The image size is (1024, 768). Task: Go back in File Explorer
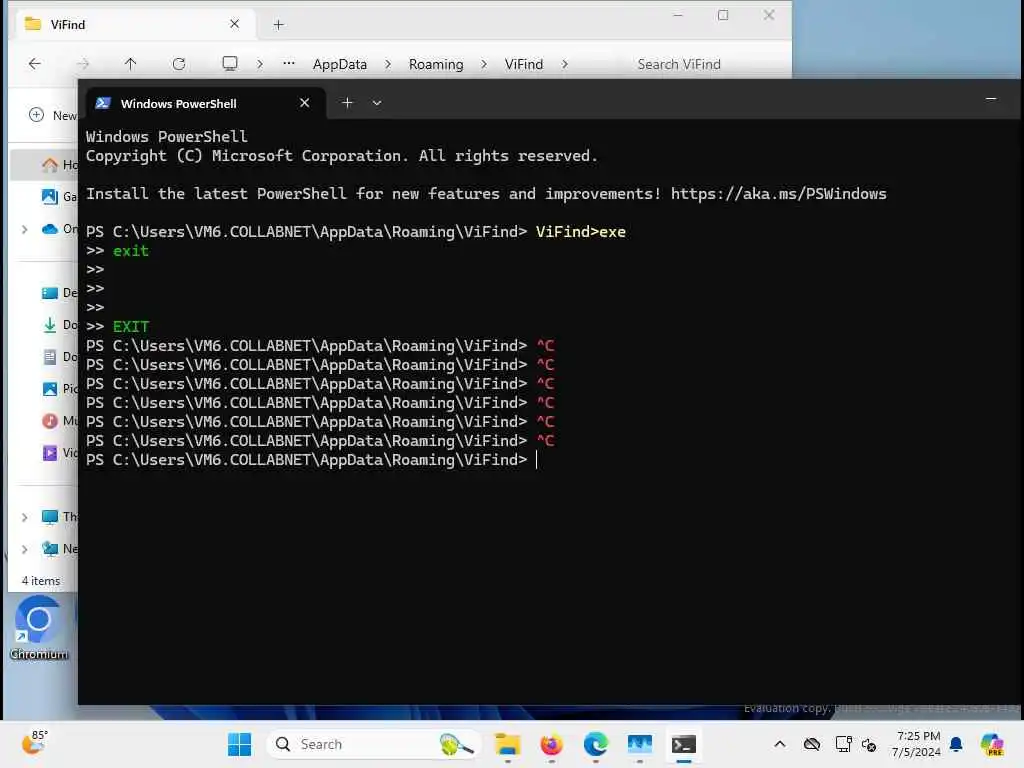[35, 63]
